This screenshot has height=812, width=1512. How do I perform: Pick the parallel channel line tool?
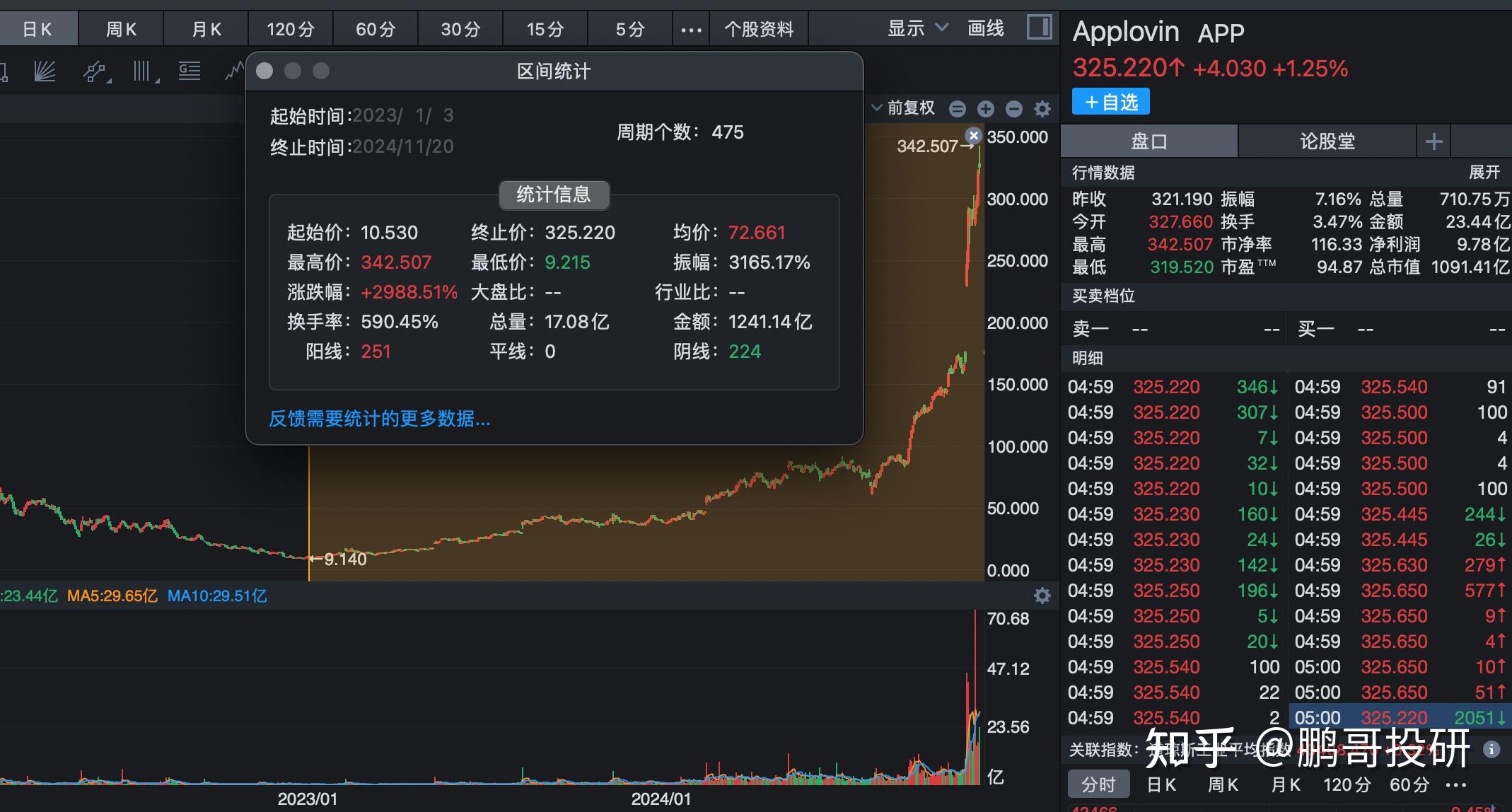pos(96,71)
